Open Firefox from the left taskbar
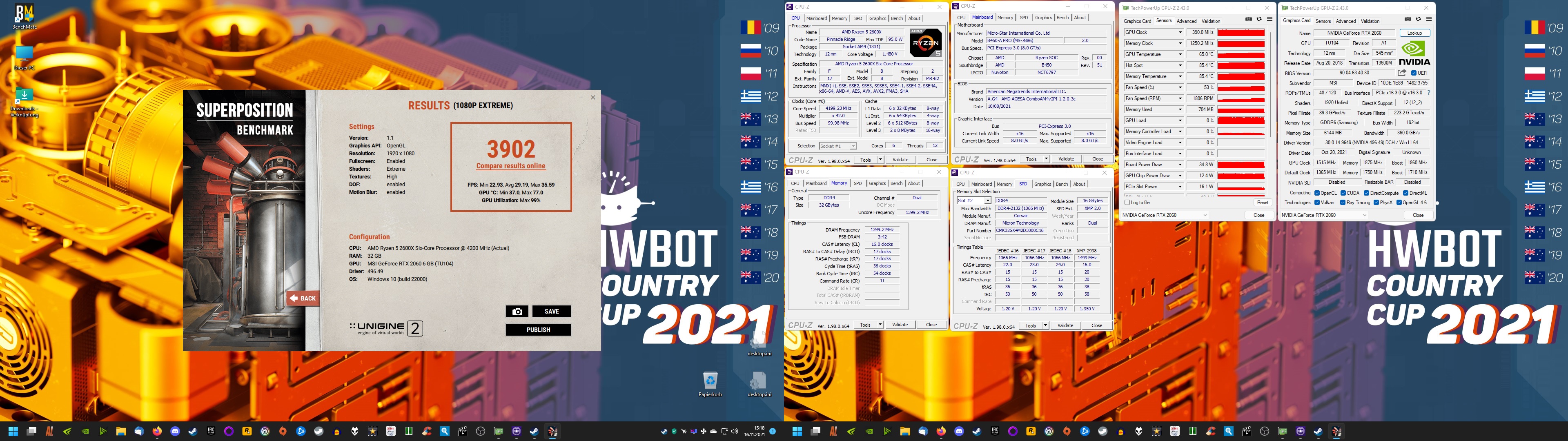 coord(157,431)
